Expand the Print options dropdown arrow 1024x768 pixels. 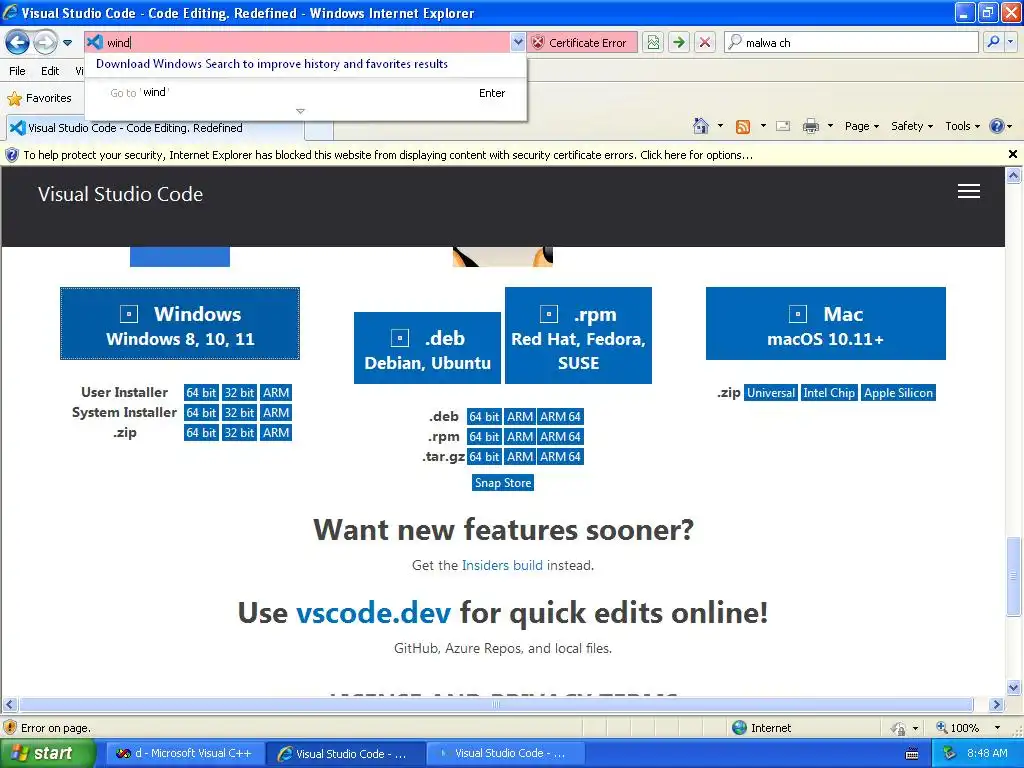830,126
